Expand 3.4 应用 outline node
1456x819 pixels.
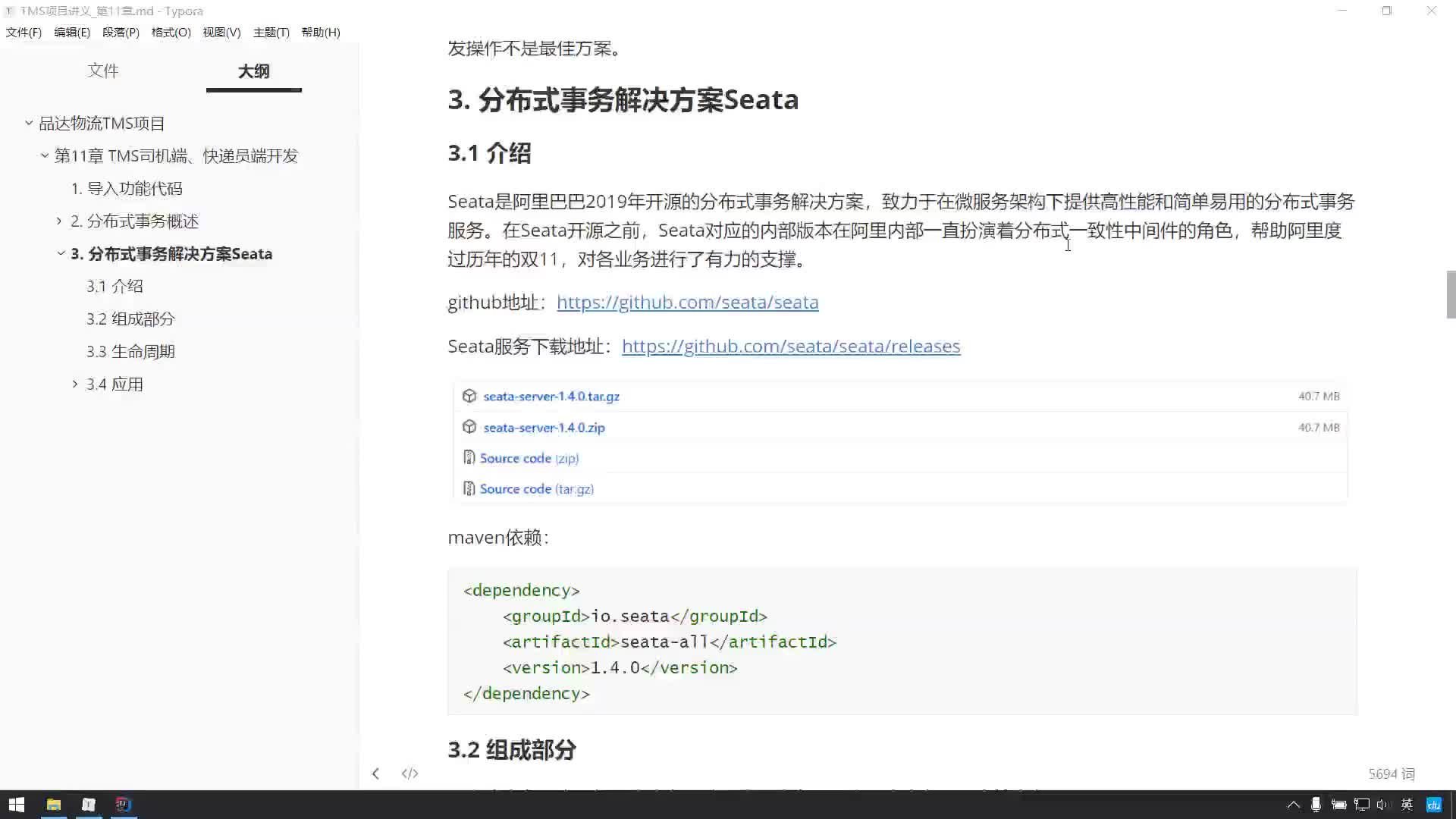coord(75,384)
